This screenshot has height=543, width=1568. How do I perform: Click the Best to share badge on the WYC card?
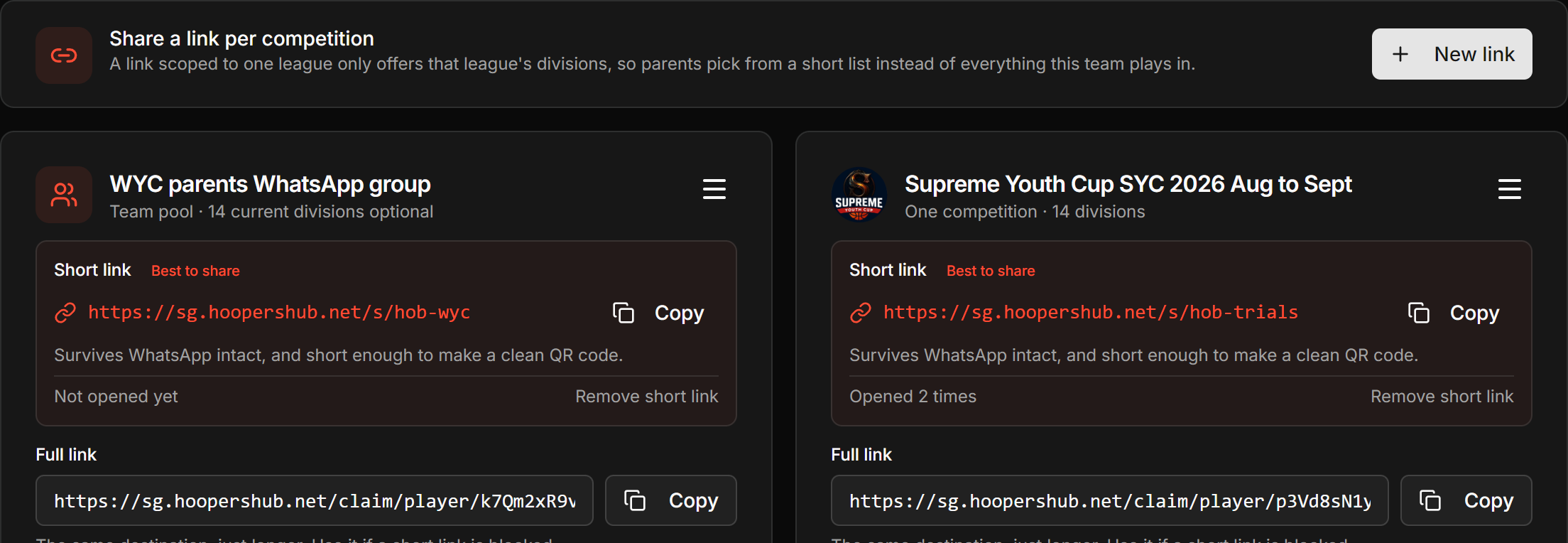[x=195, y=271]
